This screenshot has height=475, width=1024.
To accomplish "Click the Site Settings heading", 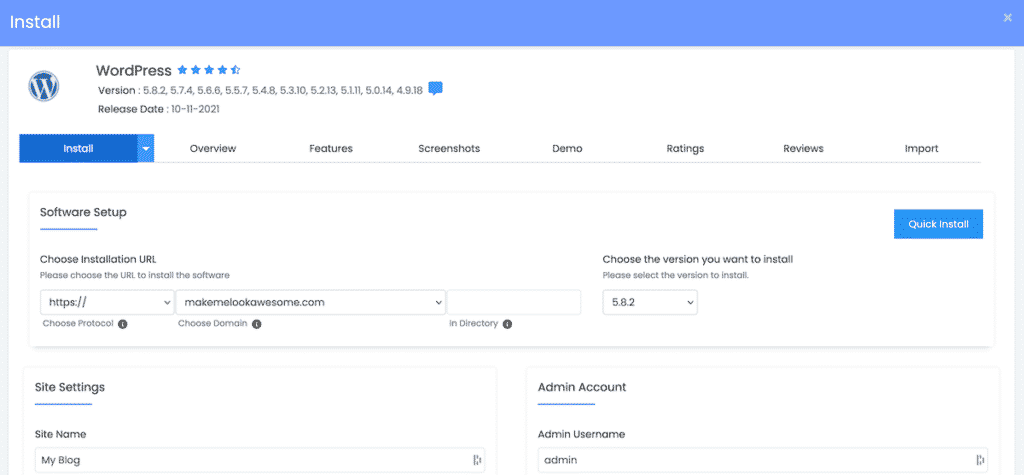I will [70, 387].
